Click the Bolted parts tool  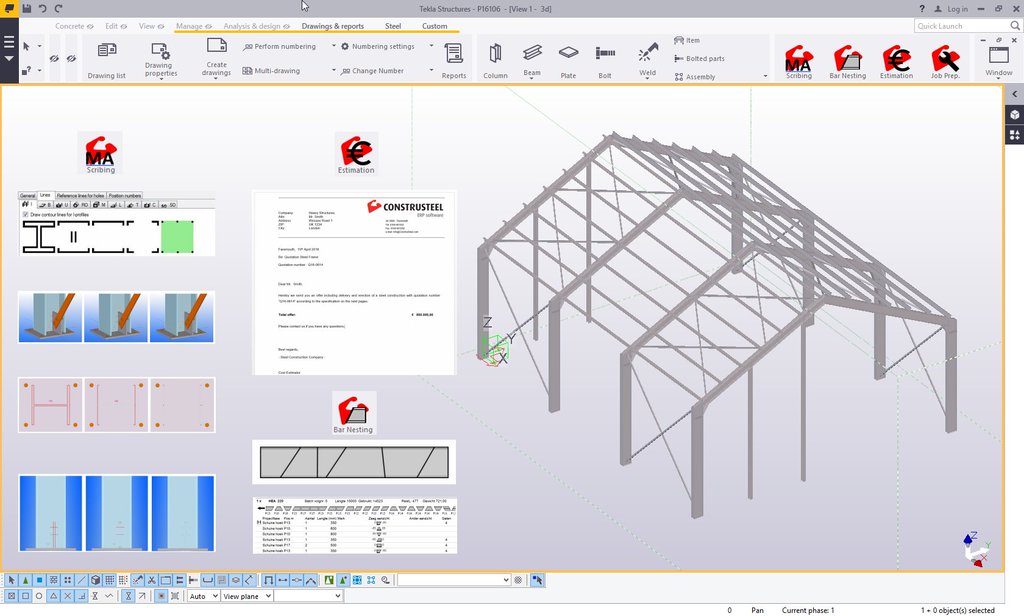699,58
